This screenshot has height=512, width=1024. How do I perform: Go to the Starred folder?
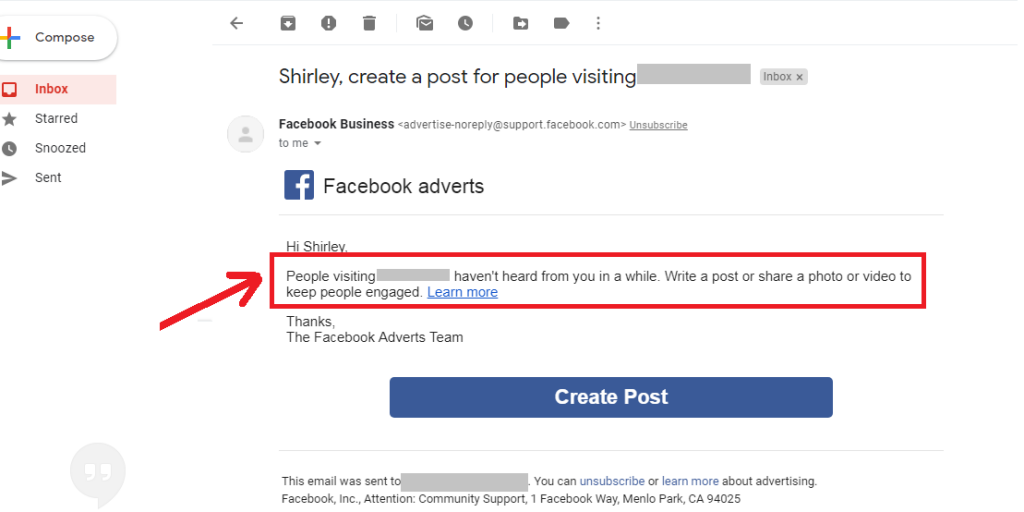56,118
